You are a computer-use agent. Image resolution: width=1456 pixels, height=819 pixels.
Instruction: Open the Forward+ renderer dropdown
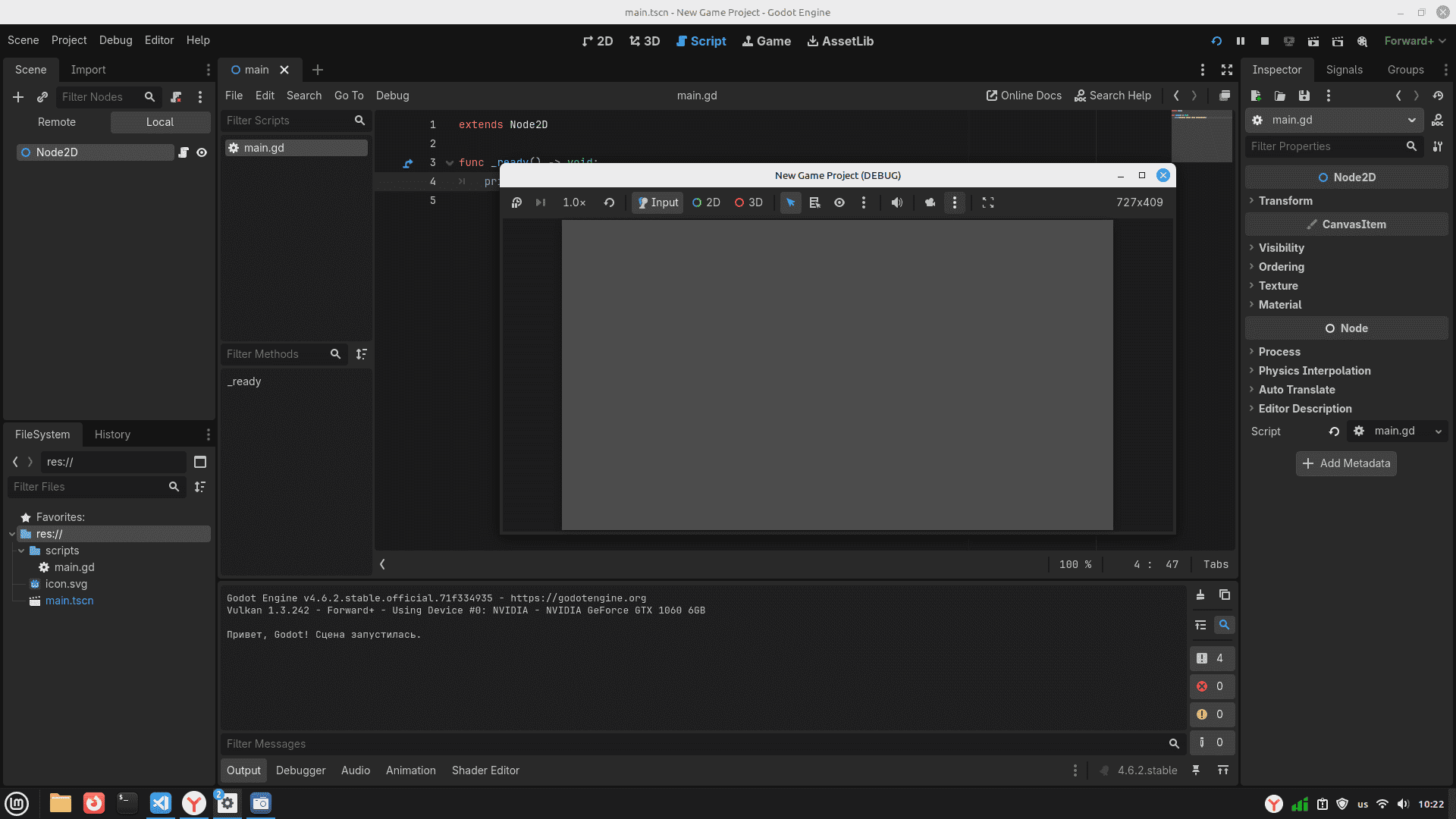(x=1414, y=41)
